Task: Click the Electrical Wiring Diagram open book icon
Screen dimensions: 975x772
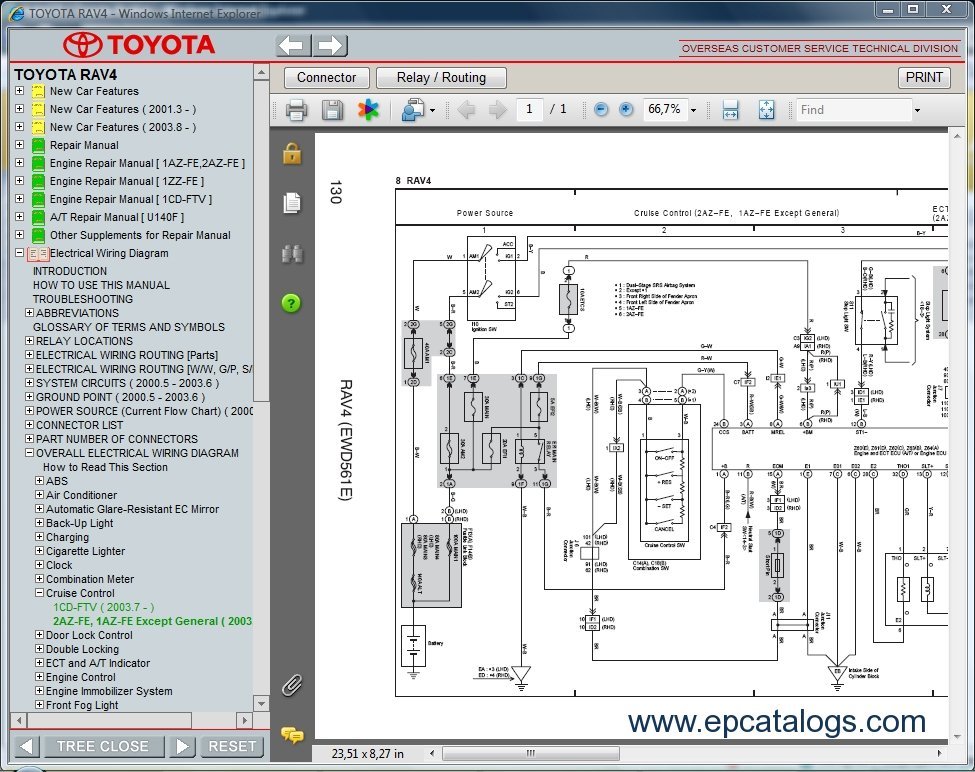Action: [38, 254]
